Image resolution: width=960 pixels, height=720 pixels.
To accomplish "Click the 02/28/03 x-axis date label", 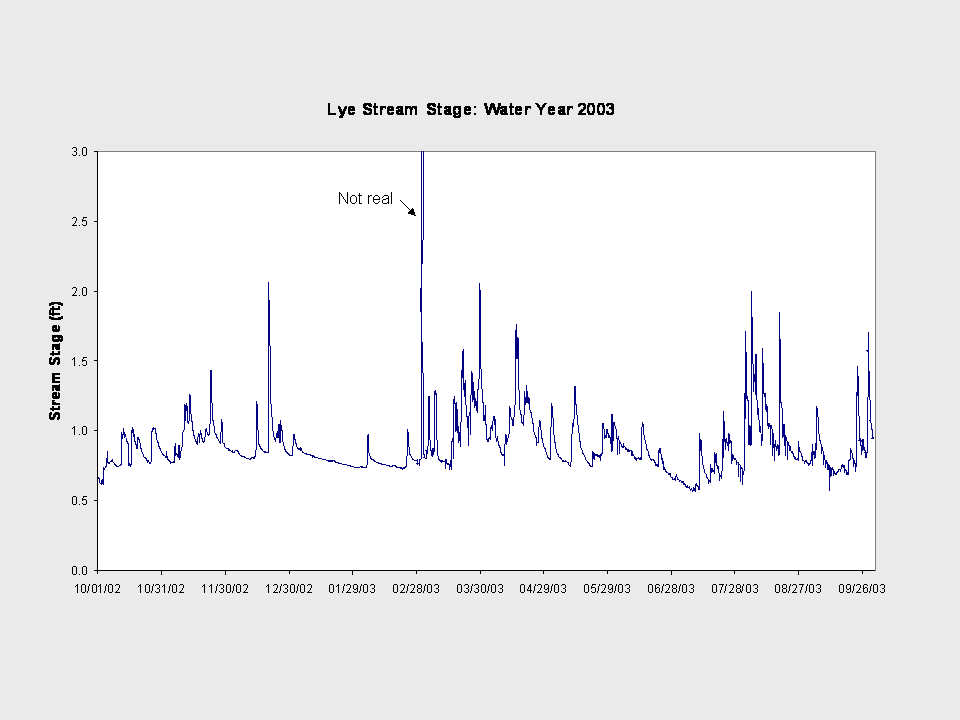I will 416,588.
